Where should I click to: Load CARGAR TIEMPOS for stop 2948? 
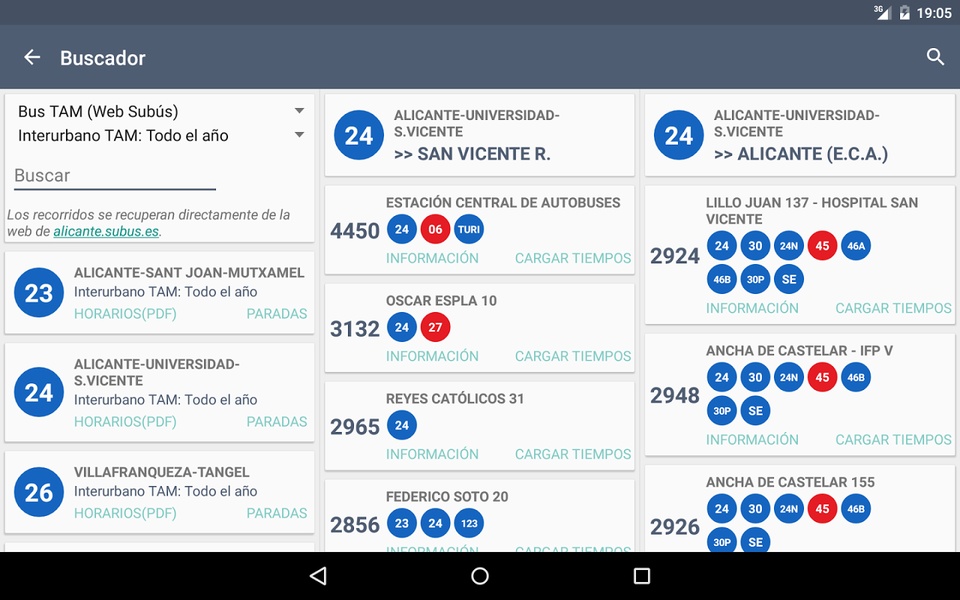893,440
